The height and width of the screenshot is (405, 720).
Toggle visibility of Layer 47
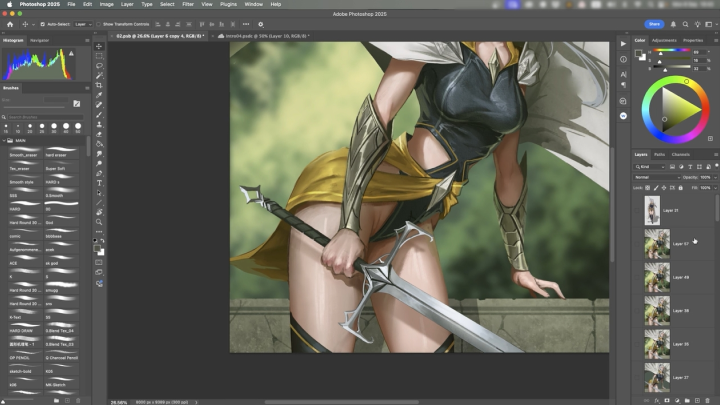coord(639,243)
